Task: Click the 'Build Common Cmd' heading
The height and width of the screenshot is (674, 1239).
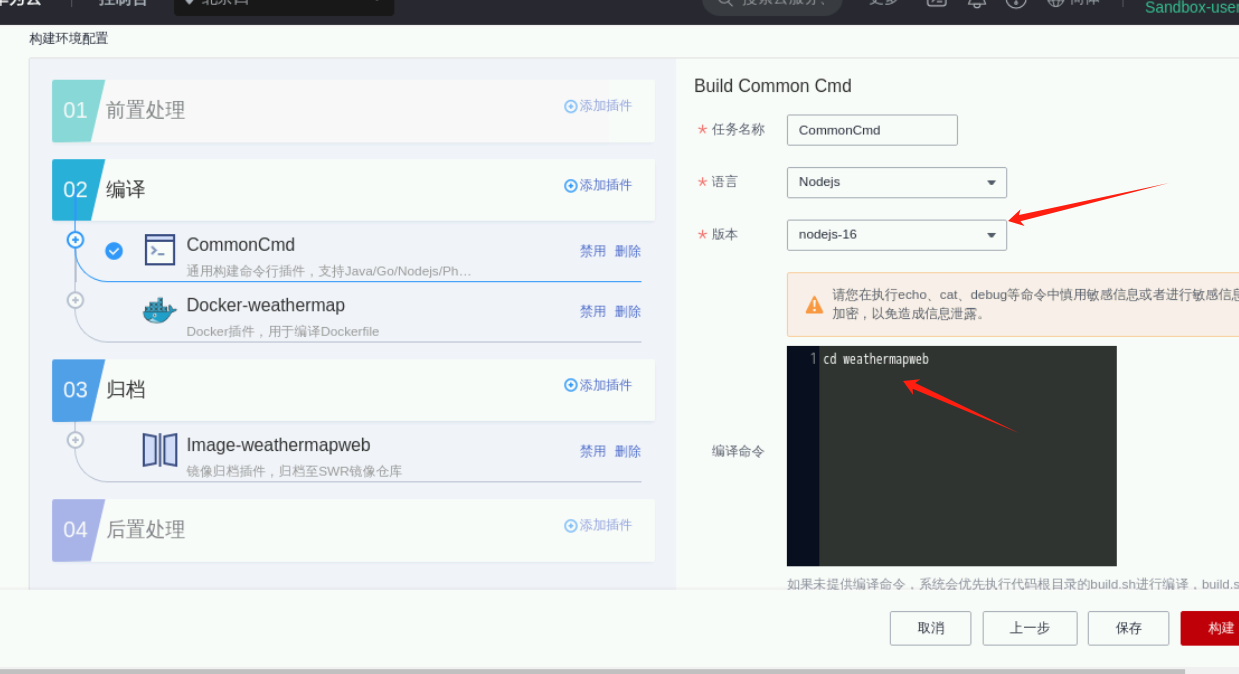Action: [773, 86]
